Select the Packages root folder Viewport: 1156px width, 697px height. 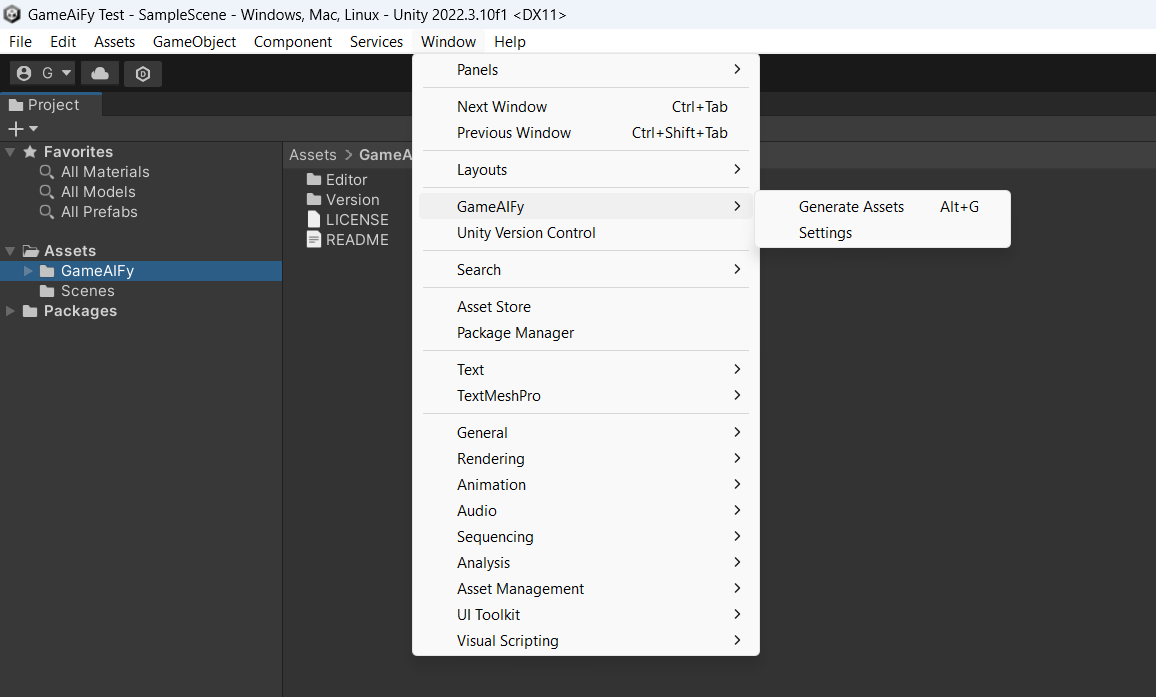point(80,311)
